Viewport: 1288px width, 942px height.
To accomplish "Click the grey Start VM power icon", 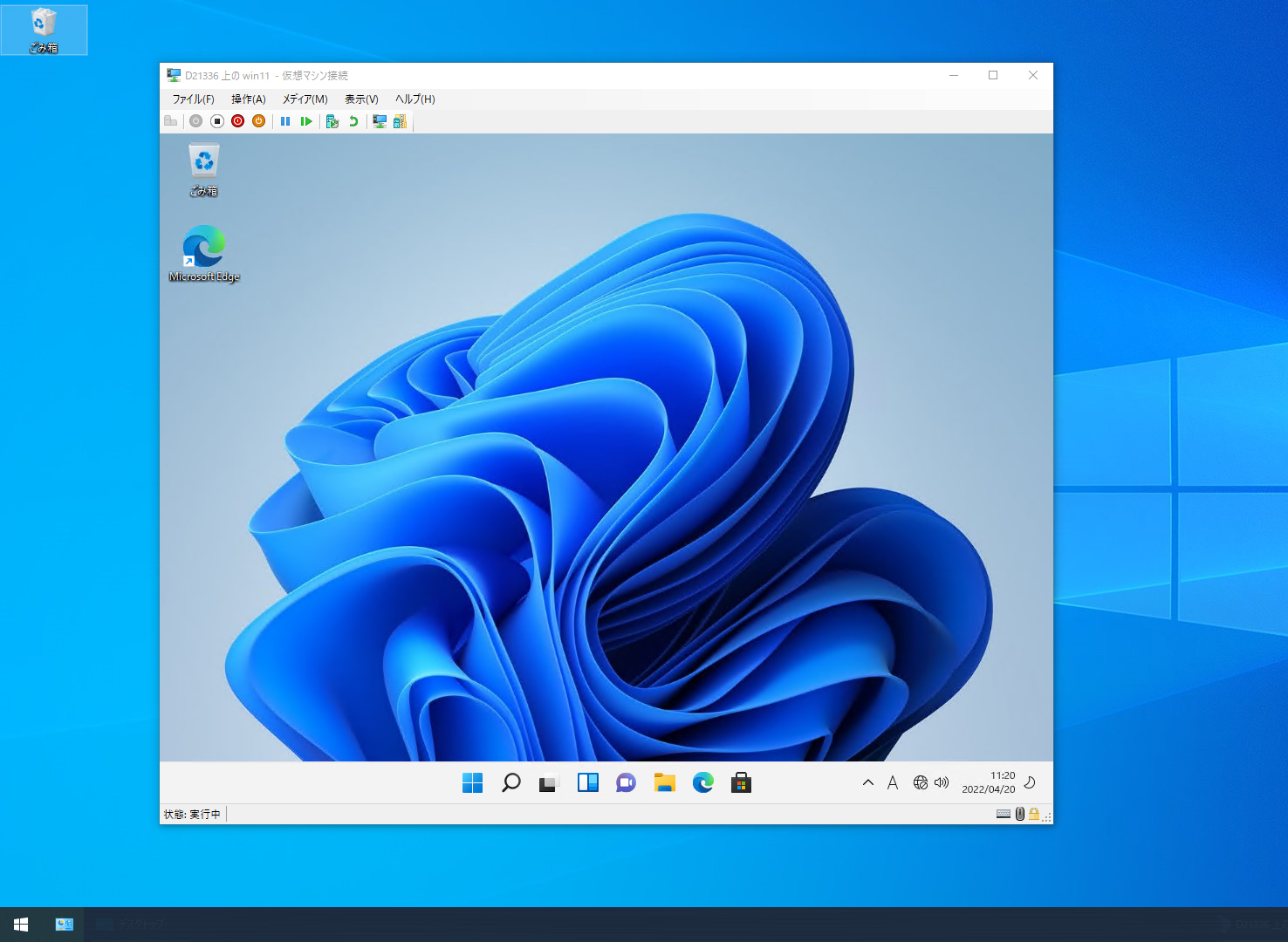I will 196,121.
